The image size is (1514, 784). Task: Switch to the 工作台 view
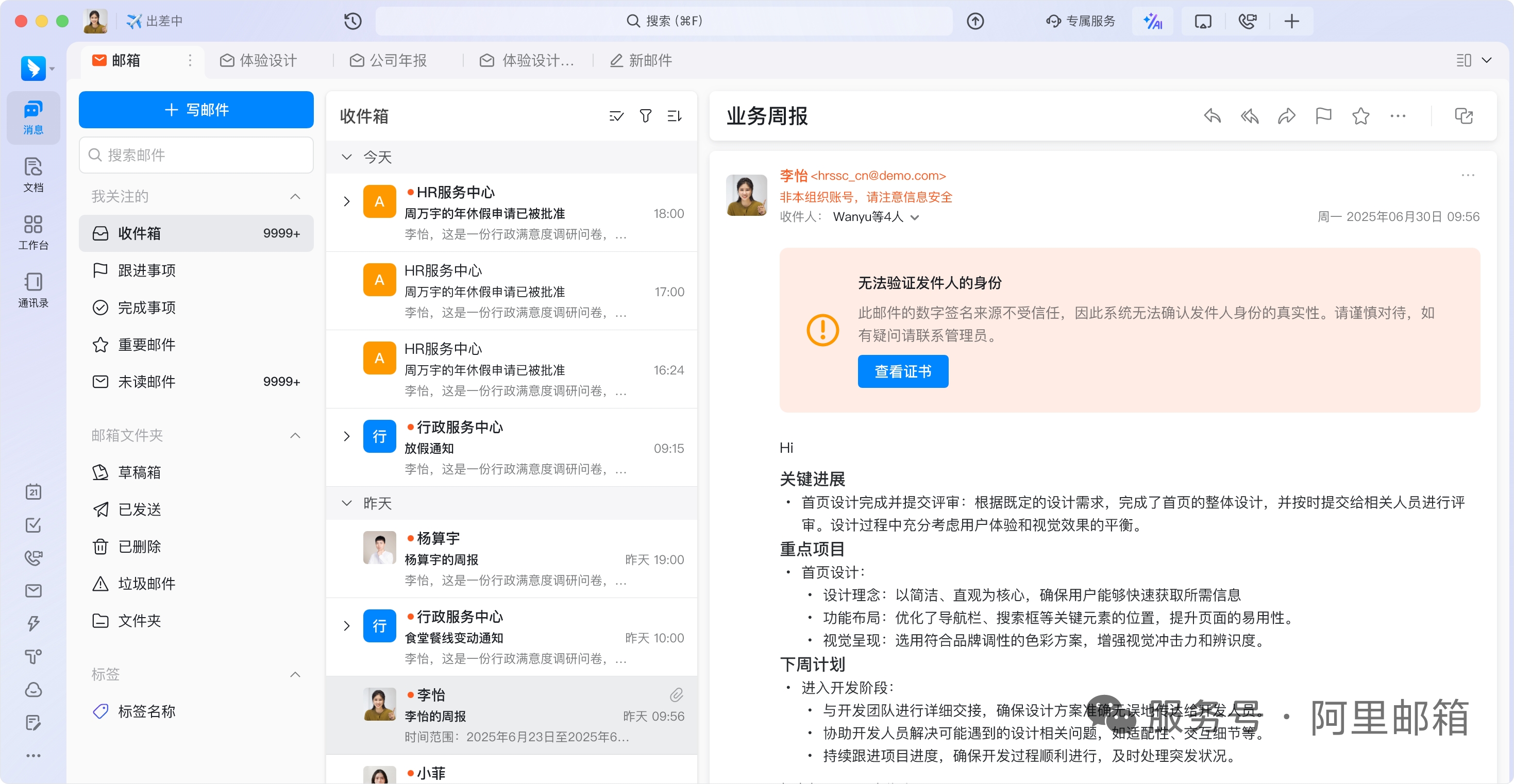[x=33, y=232]
